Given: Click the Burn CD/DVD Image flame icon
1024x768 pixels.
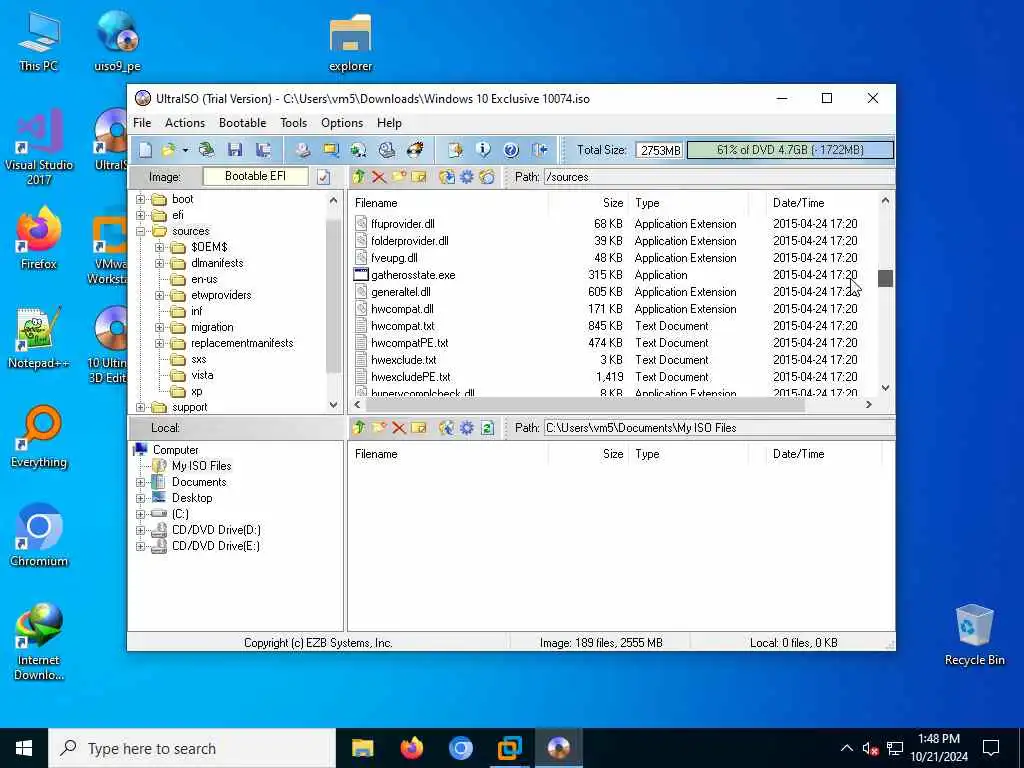Looking at the screenshot, I should tap(415, 150).
